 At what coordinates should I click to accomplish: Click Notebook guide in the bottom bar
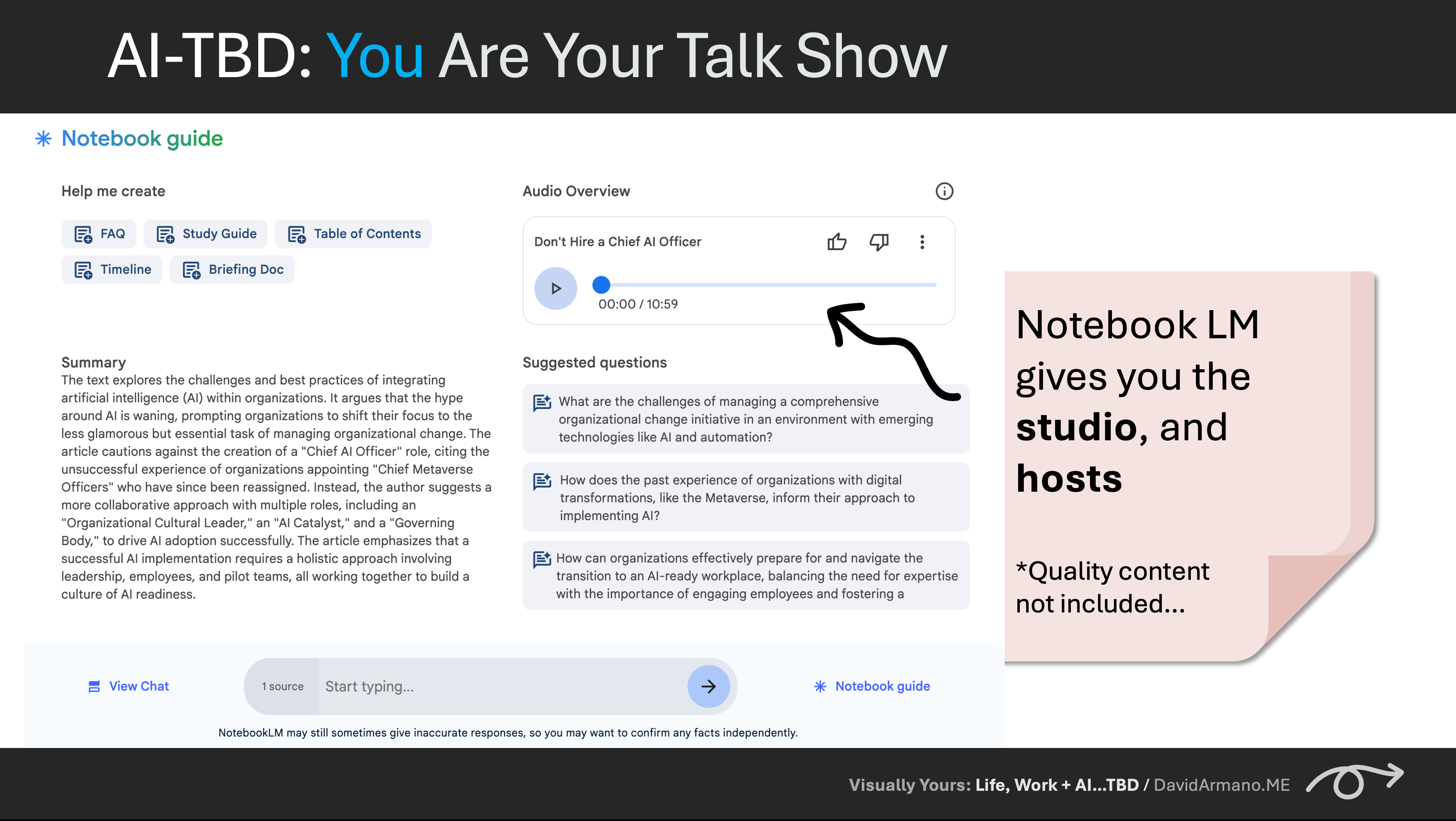[872, 686]
